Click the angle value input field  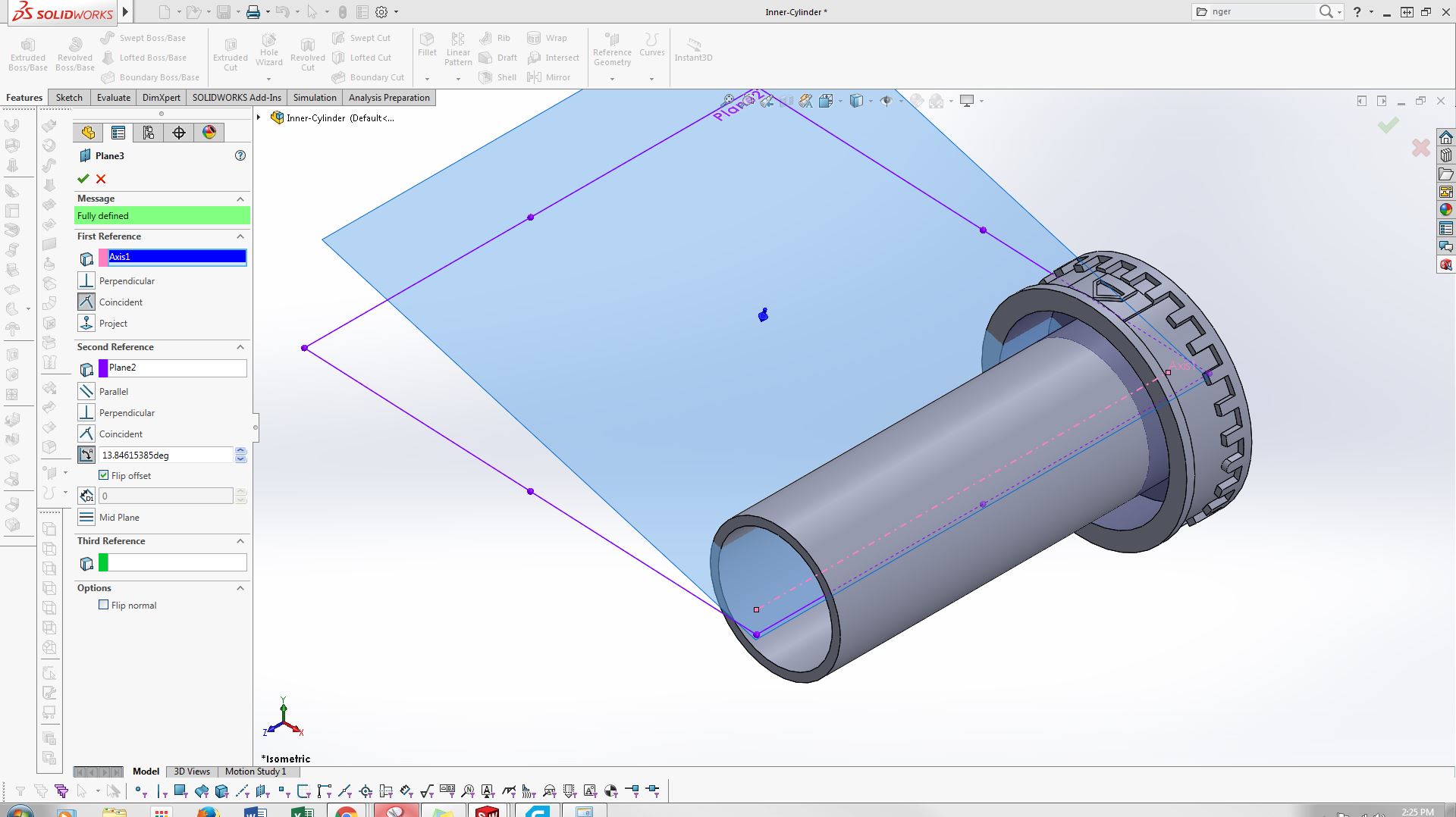(x=165, y=455)
